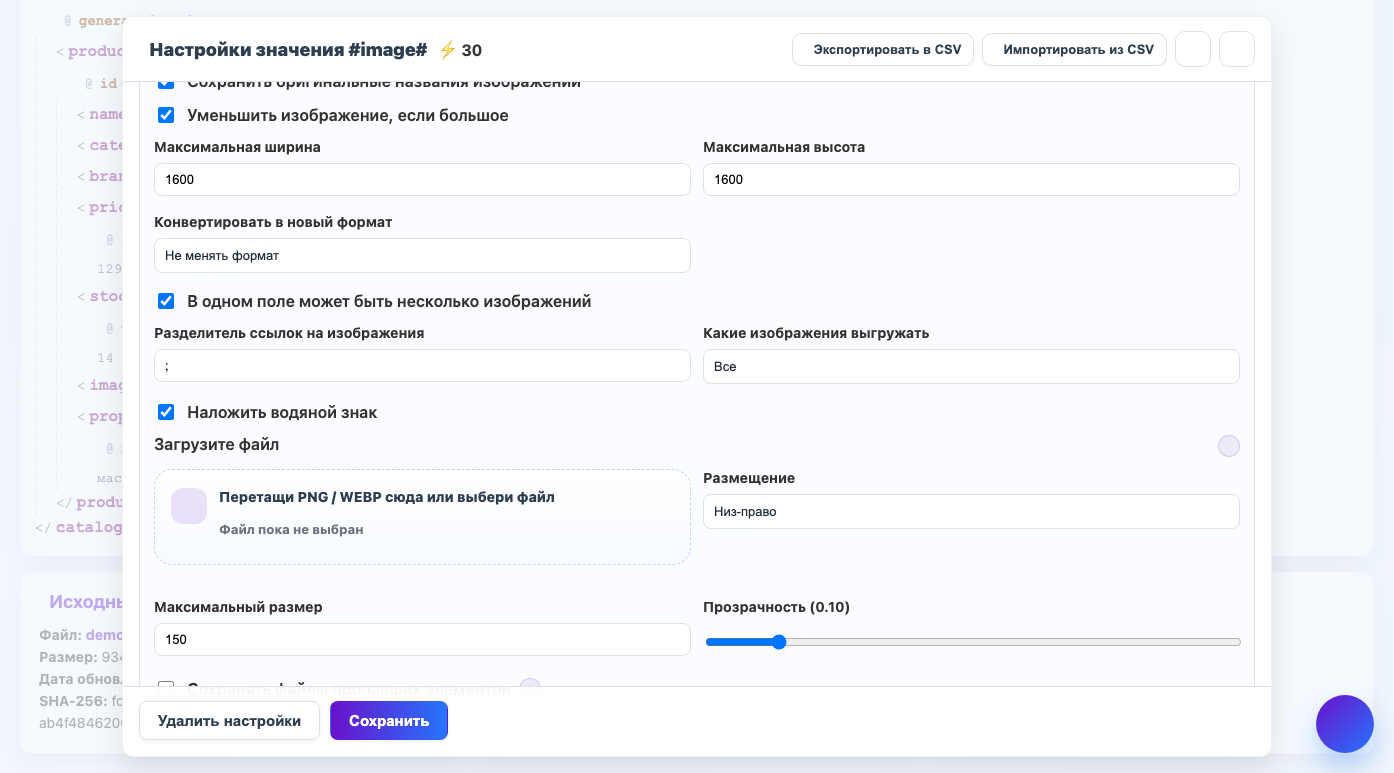Click the 'Настройки значения #image#' title
1394x773 pixels.
click(x=288, y=50)
